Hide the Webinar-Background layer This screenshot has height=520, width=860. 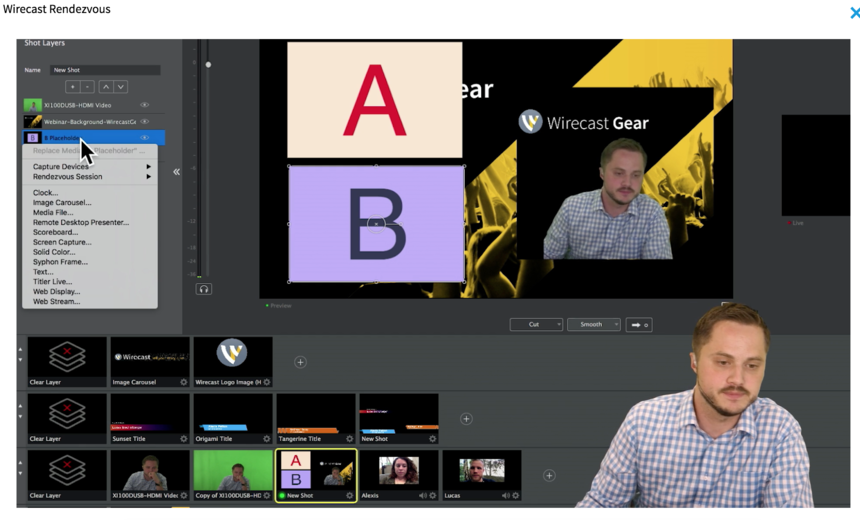[144, 121]
